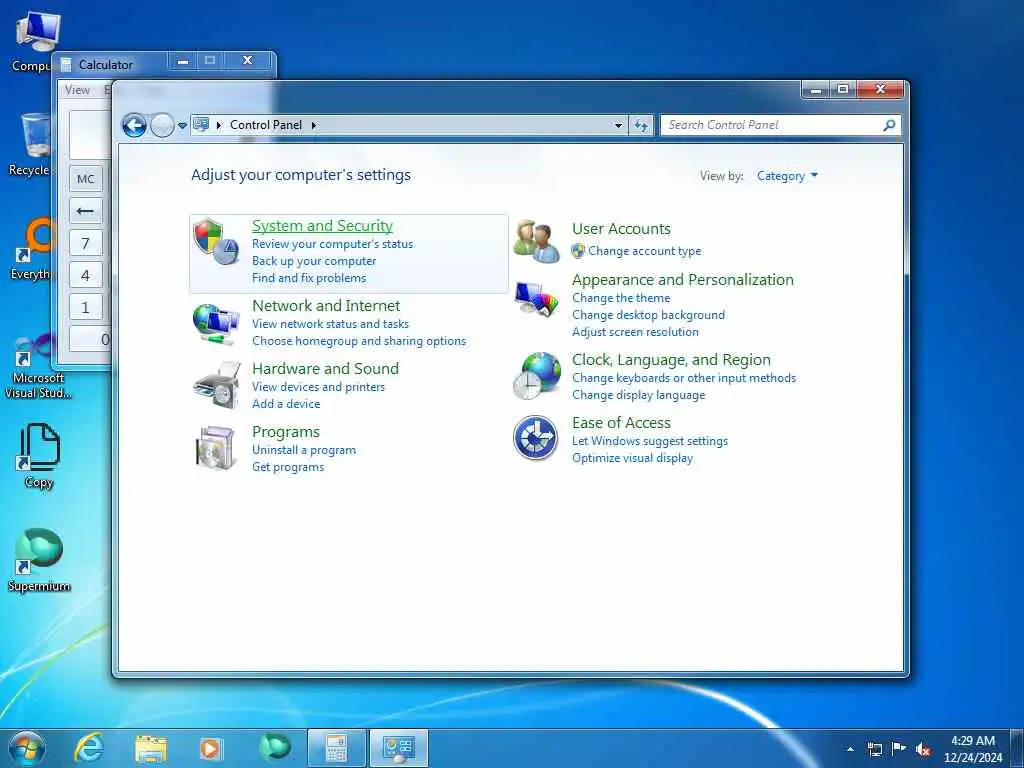Expand the arrow before Control Panel breadcrumb

coord(219,125)
